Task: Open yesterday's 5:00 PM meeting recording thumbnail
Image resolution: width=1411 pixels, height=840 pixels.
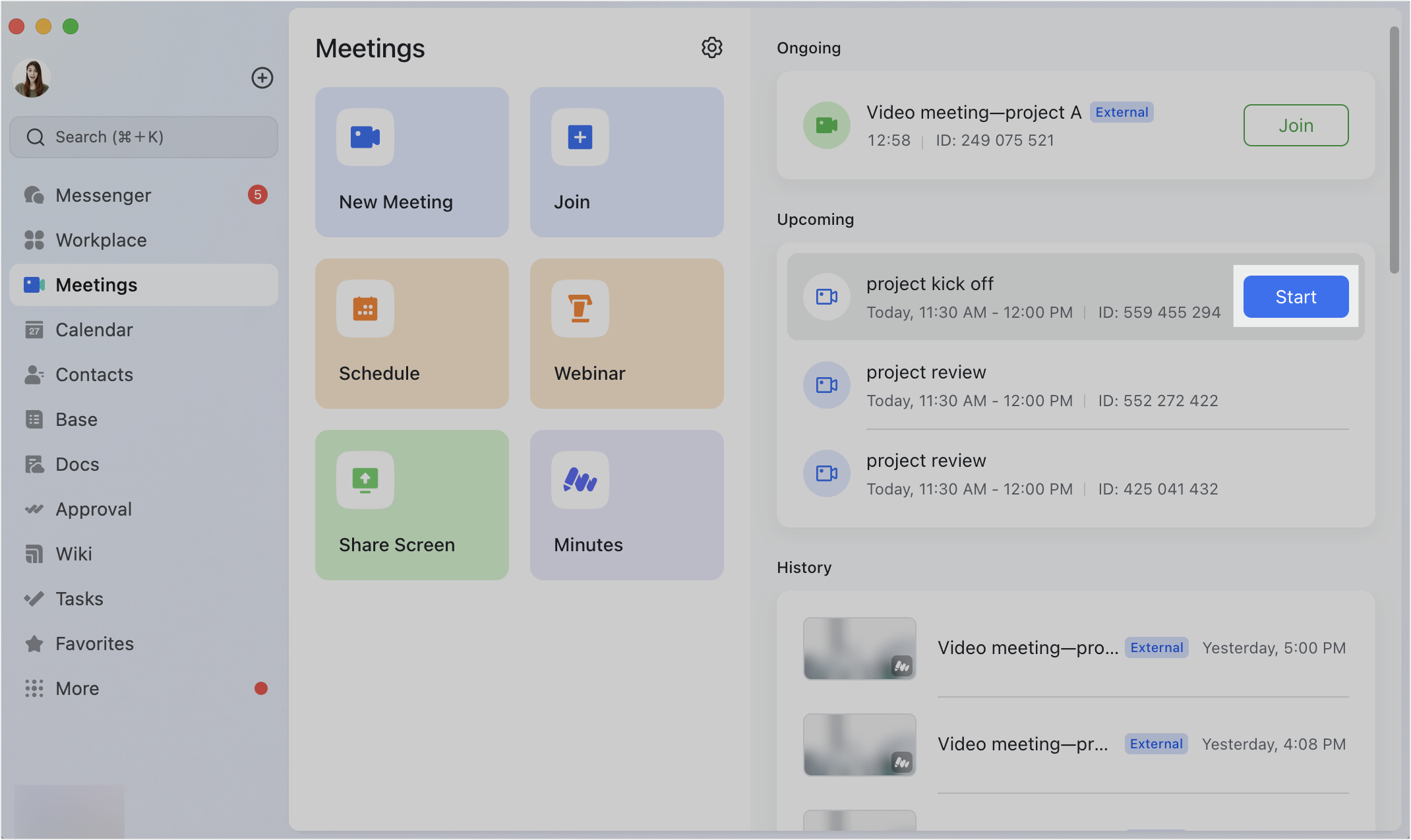Action: pyautogui.click(x=859, y=648)
